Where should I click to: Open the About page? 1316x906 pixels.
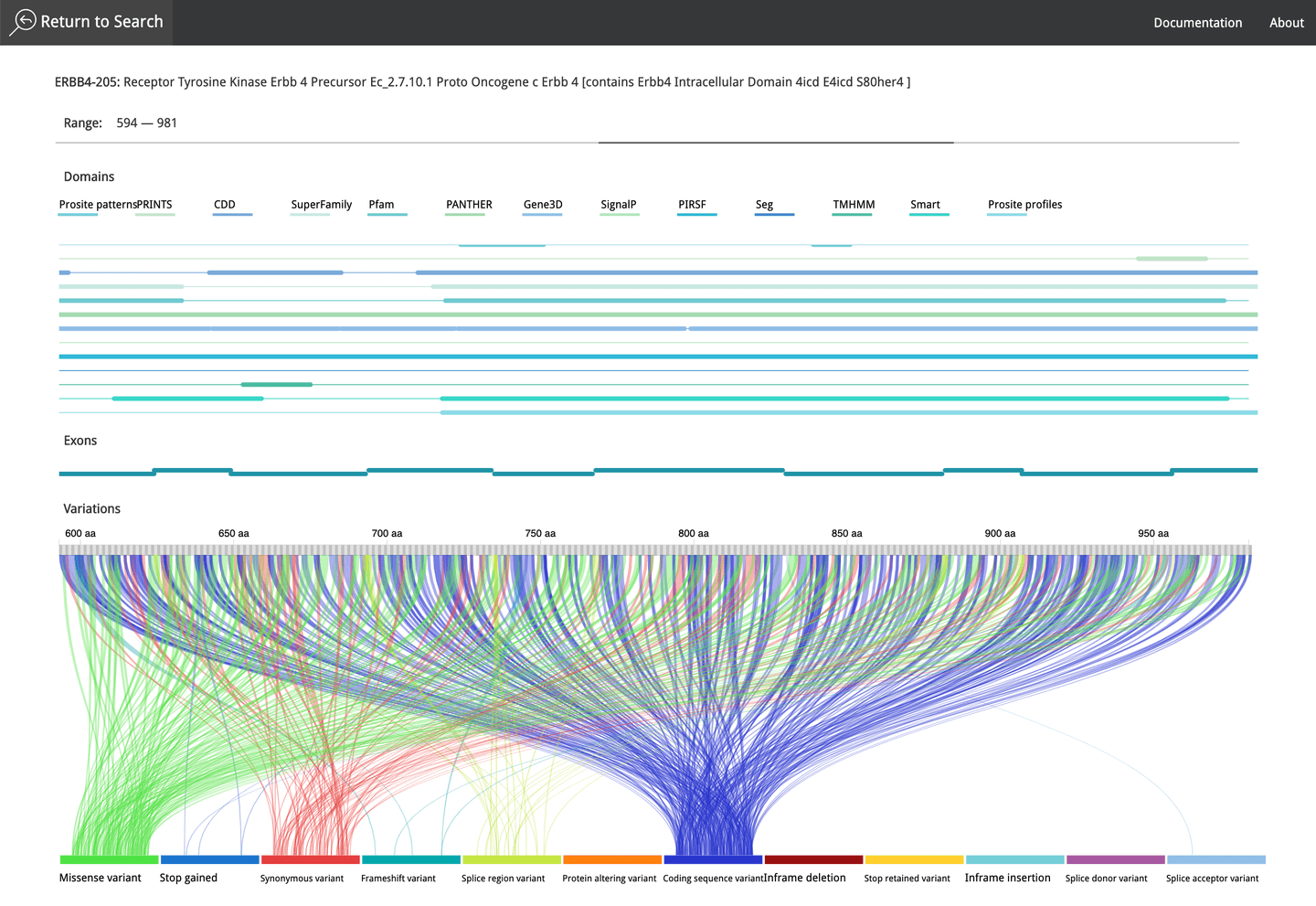(1286, 23)
